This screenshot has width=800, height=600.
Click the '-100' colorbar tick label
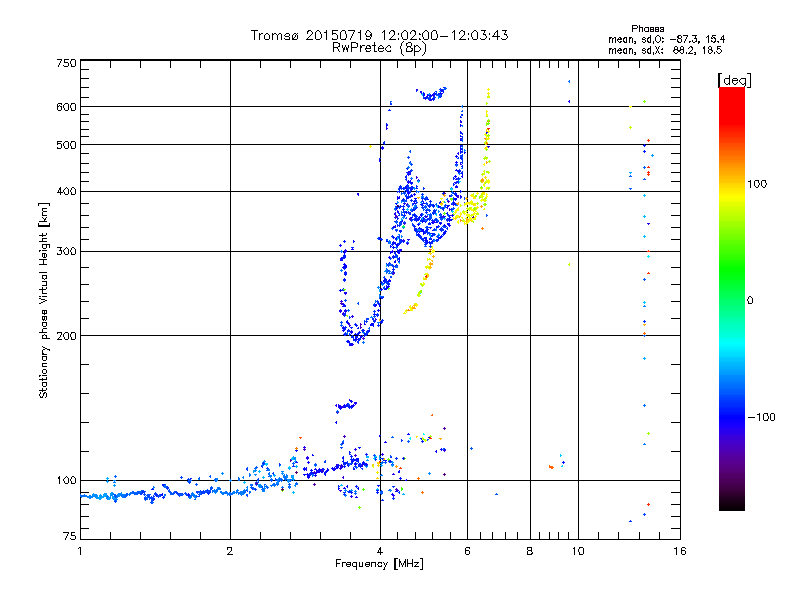pyautogui.click(x=761, y=417)
